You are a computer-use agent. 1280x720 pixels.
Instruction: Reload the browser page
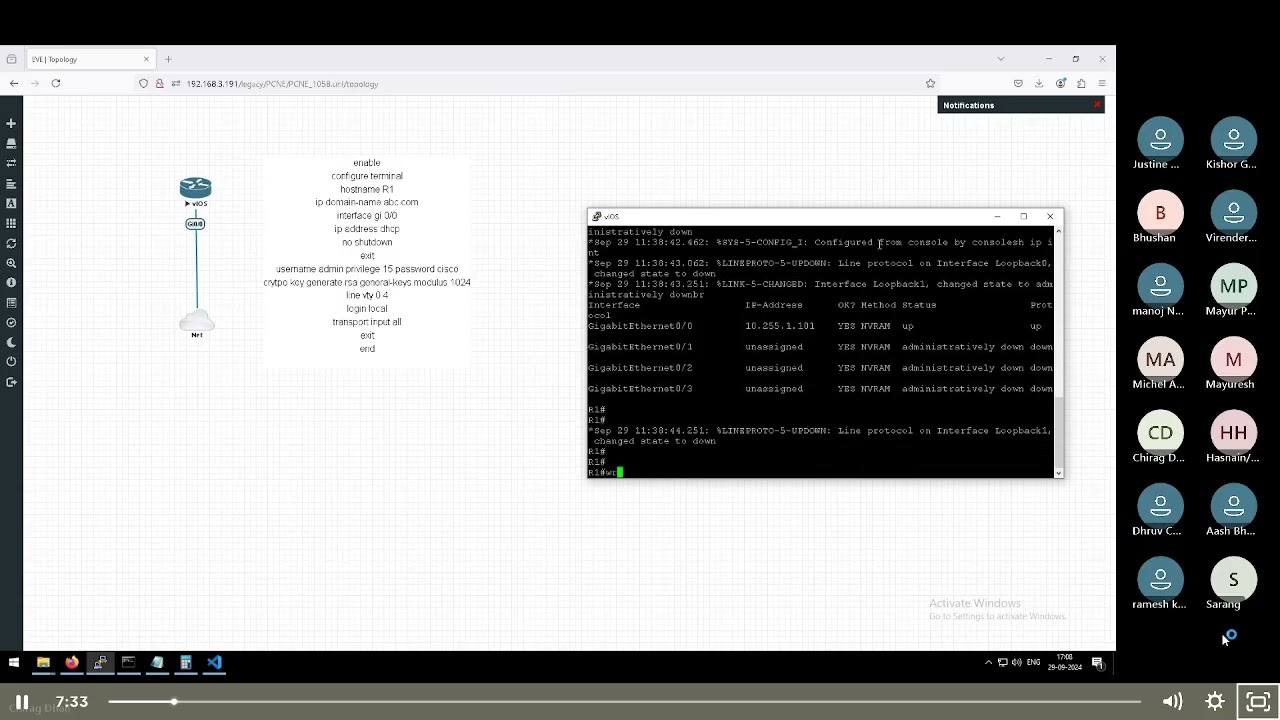pos(56,84)
